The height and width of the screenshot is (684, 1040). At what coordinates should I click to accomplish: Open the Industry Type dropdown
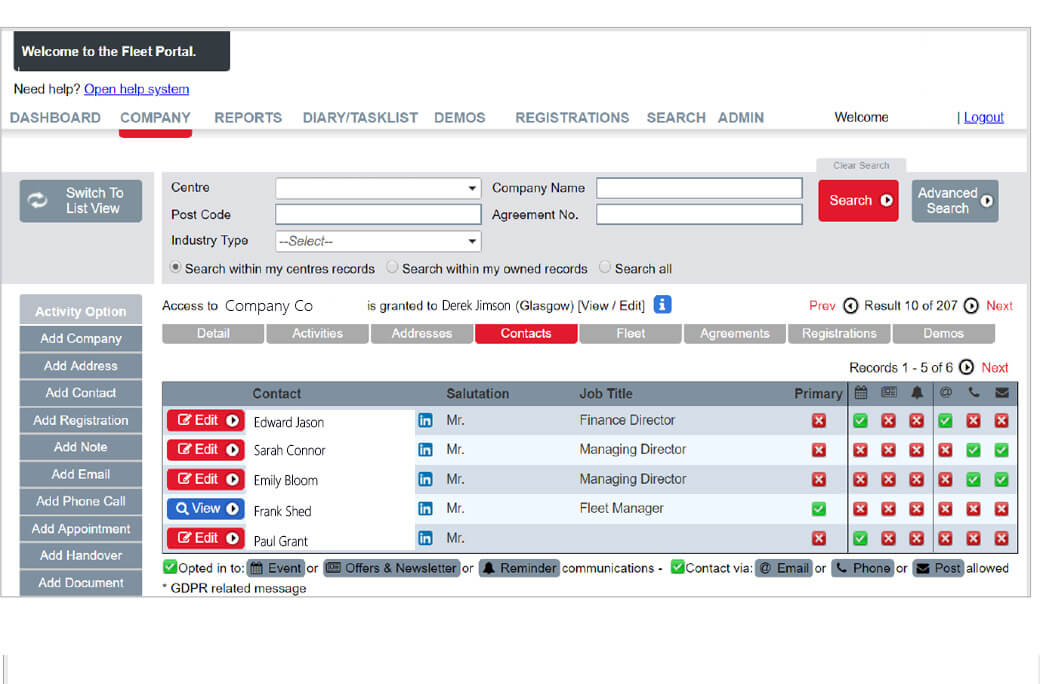pos(378,241)
